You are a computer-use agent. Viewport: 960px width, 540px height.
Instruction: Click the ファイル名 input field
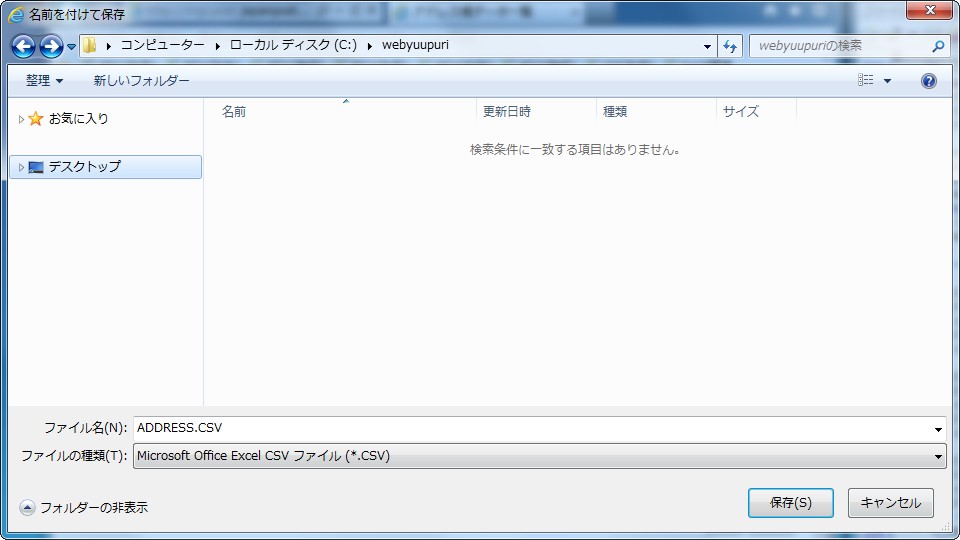click(530, 428)
